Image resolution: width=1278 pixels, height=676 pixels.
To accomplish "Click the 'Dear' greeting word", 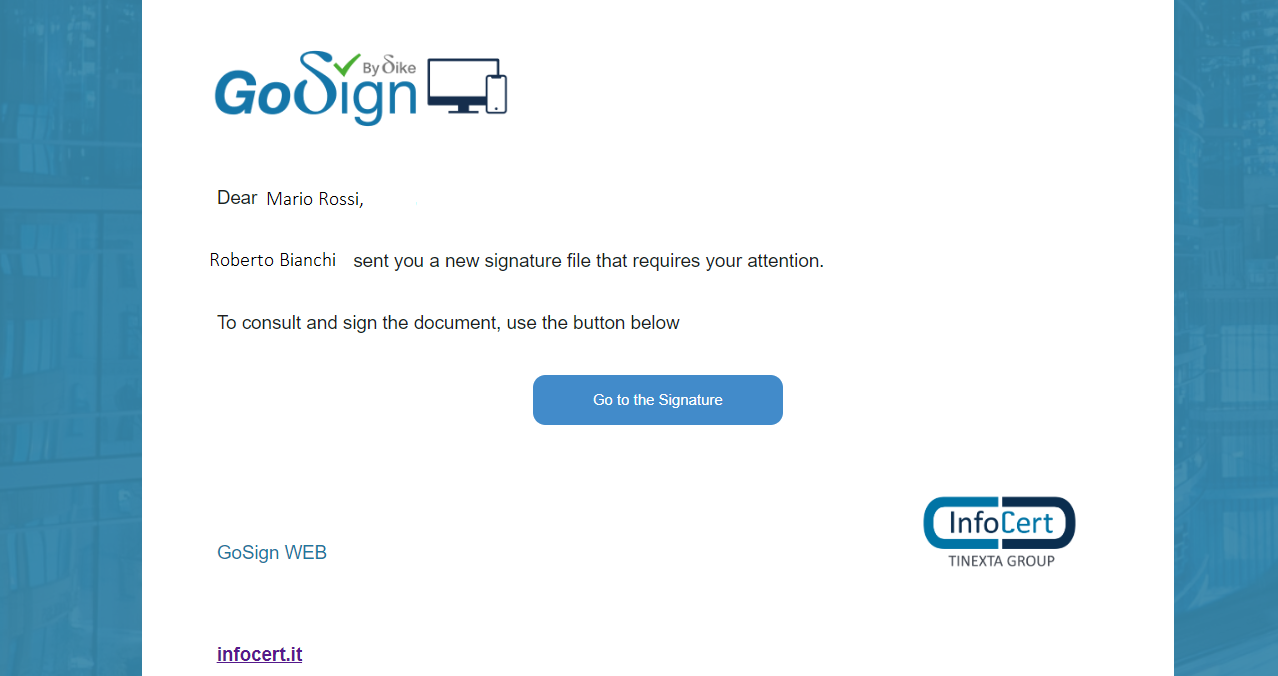I will (237, 198).
